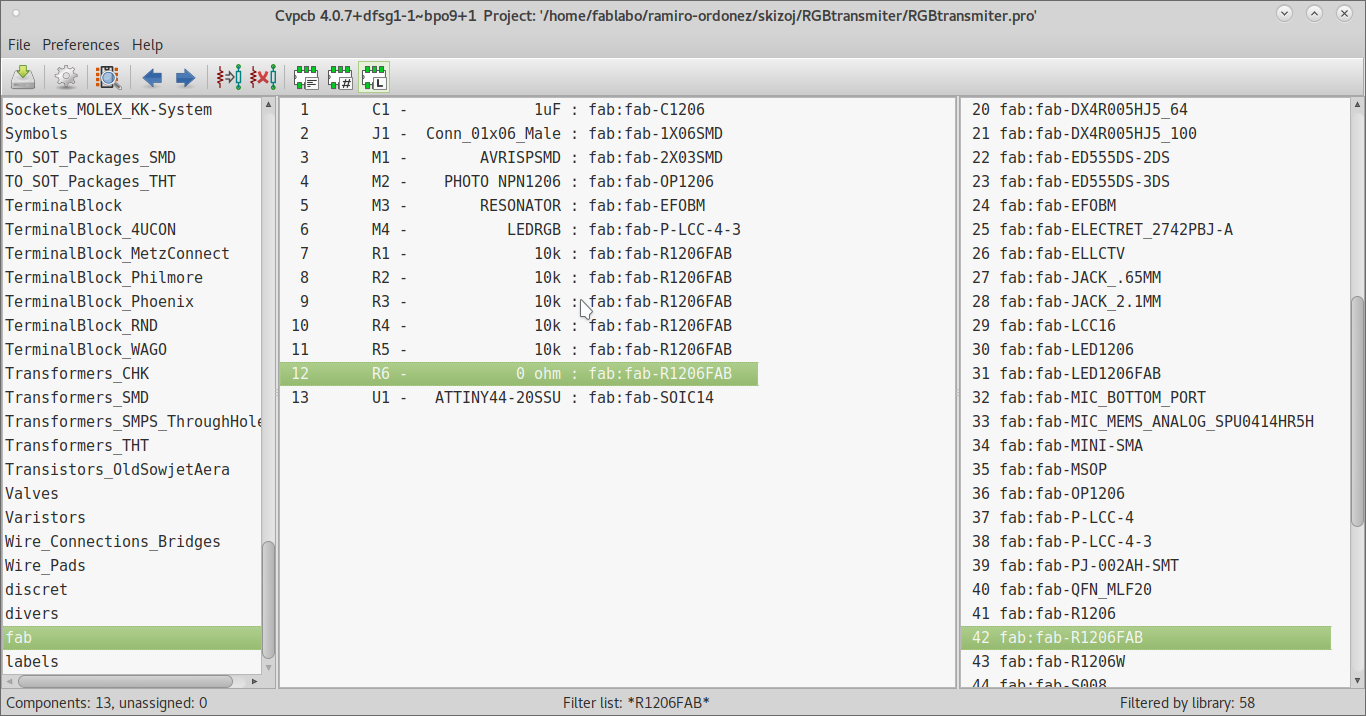1366x716 pixels.
Task: Choose footprint fab-QFN_MLF20
Action: point(1146,589)
